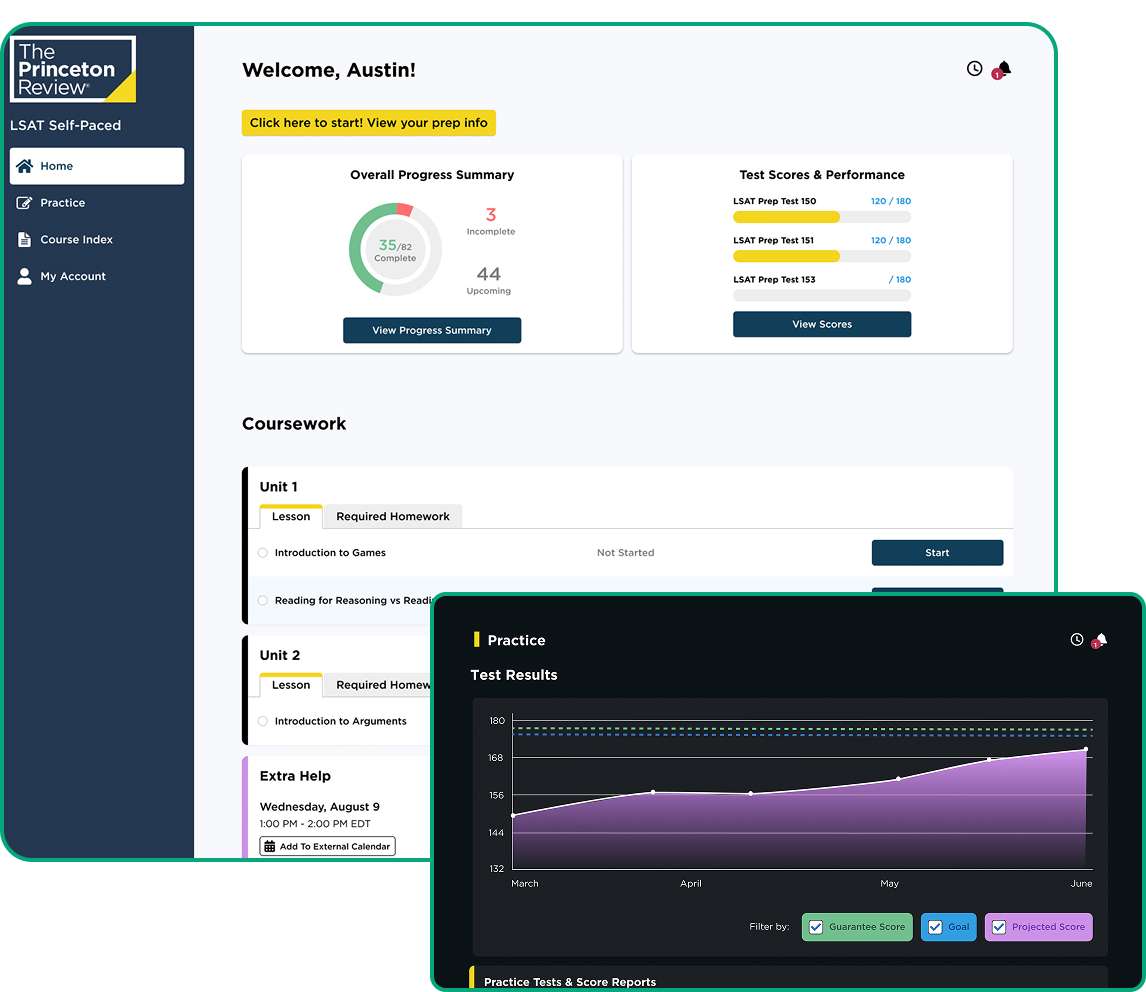Click the Practice pencil icon in sidebar
Image resolution: width=1146 pixels, height=992 pixels.
tap(25, 203)
